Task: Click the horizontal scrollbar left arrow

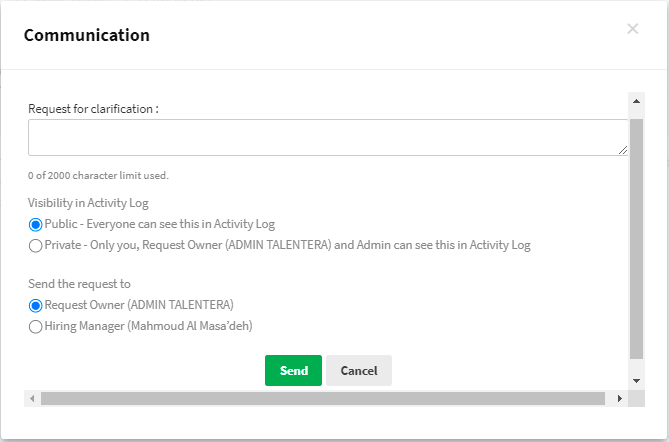Action: point(33,398)
